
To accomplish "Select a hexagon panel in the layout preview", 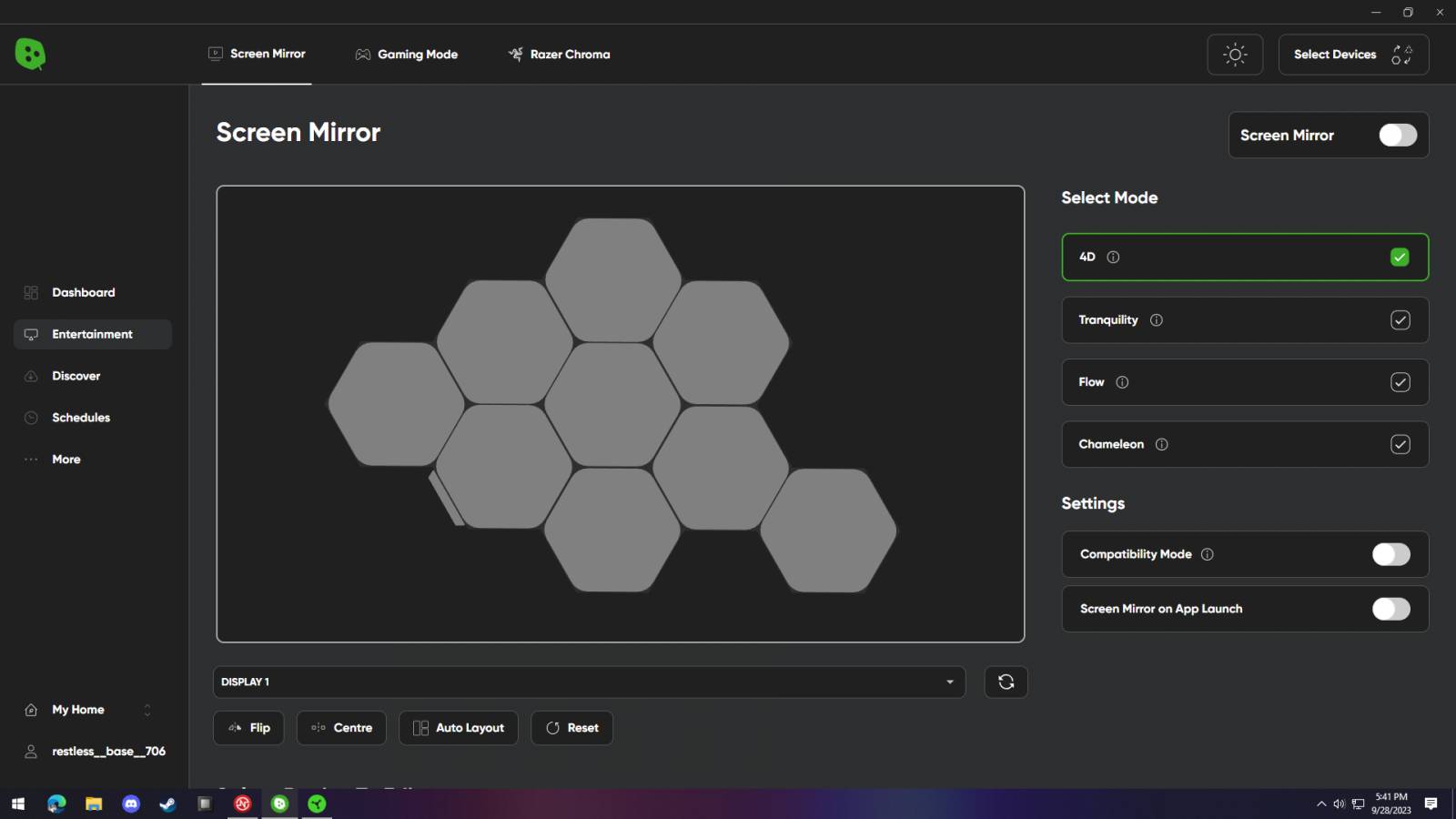I will pos(612,407).
